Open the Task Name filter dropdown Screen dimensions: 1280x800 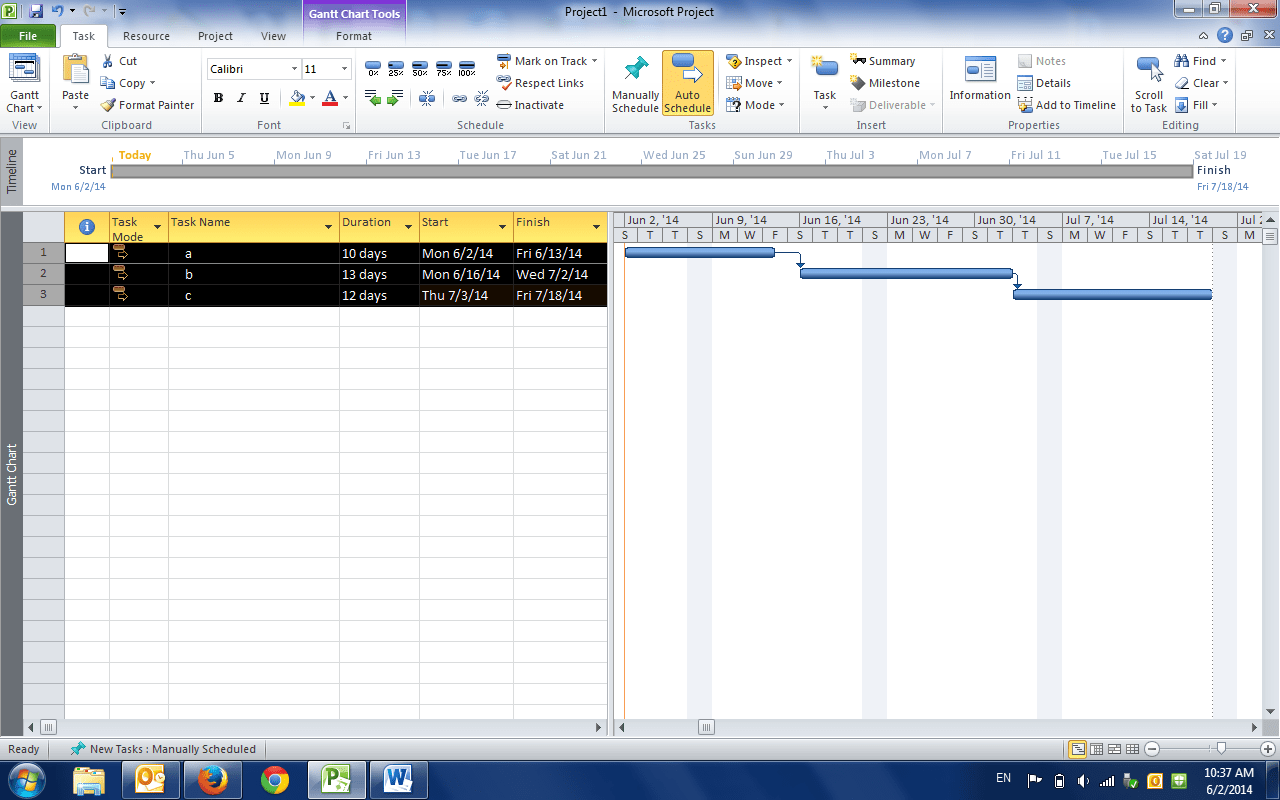[330, 227]
